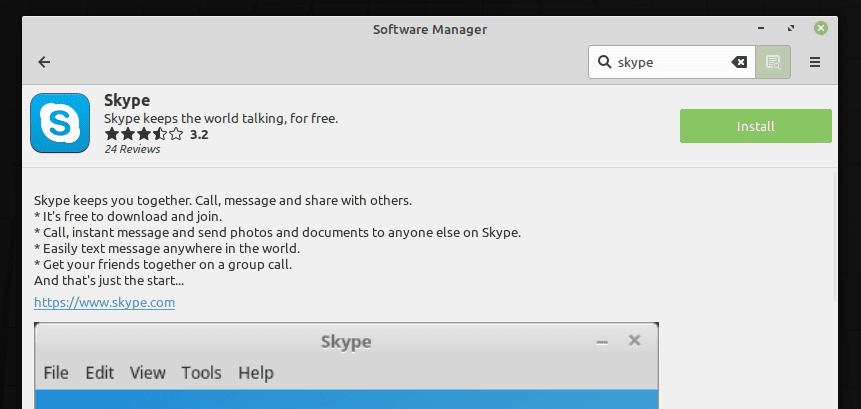Open the hamburger menu

tap(815, 62)
